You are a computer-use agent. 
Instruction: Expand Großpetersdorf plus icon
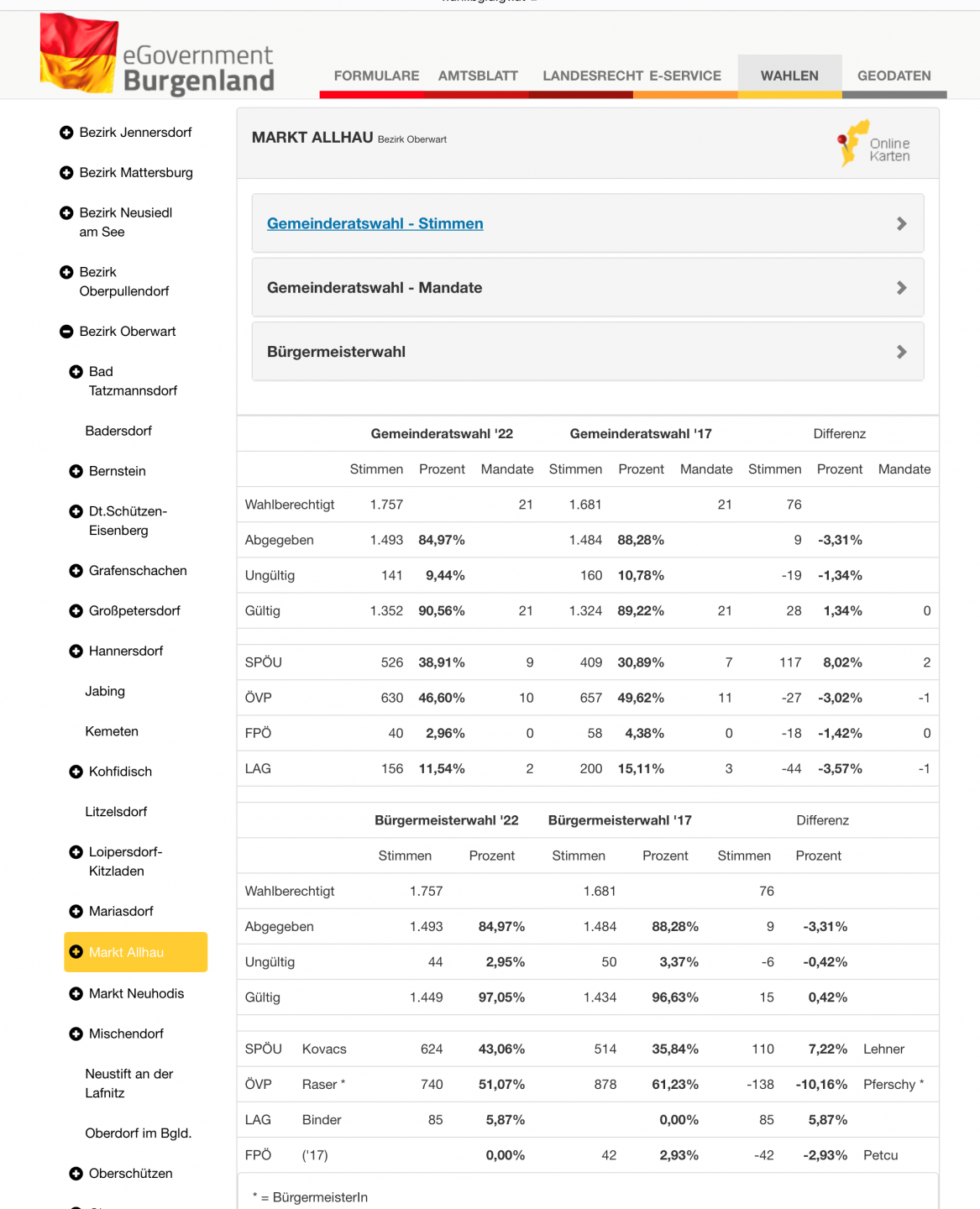(76, 611)
